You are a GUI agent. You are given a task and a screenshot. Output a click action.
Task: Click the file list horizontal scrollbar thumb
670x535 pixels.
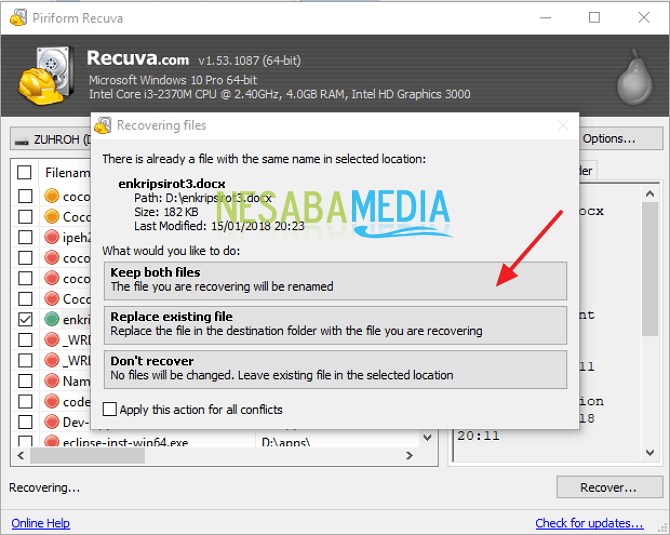(87, 456)
